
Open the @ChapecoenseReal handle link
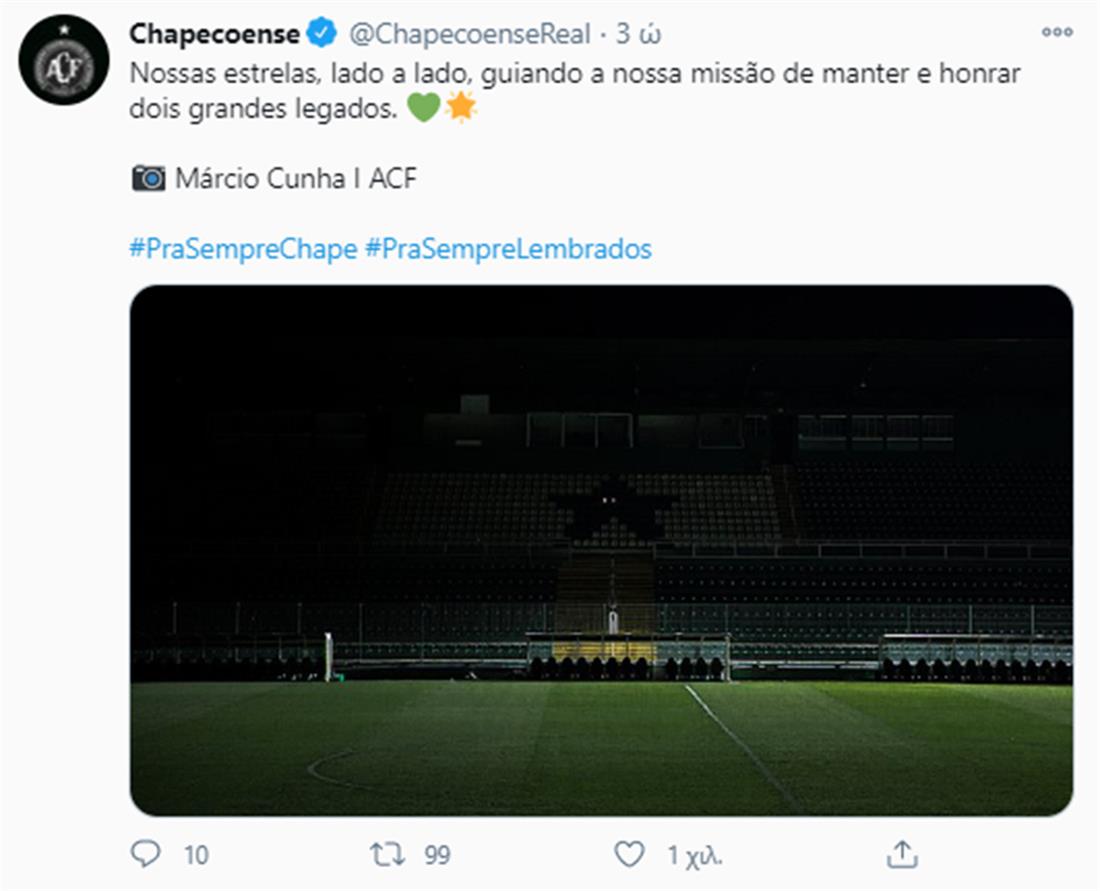(469, 34)
